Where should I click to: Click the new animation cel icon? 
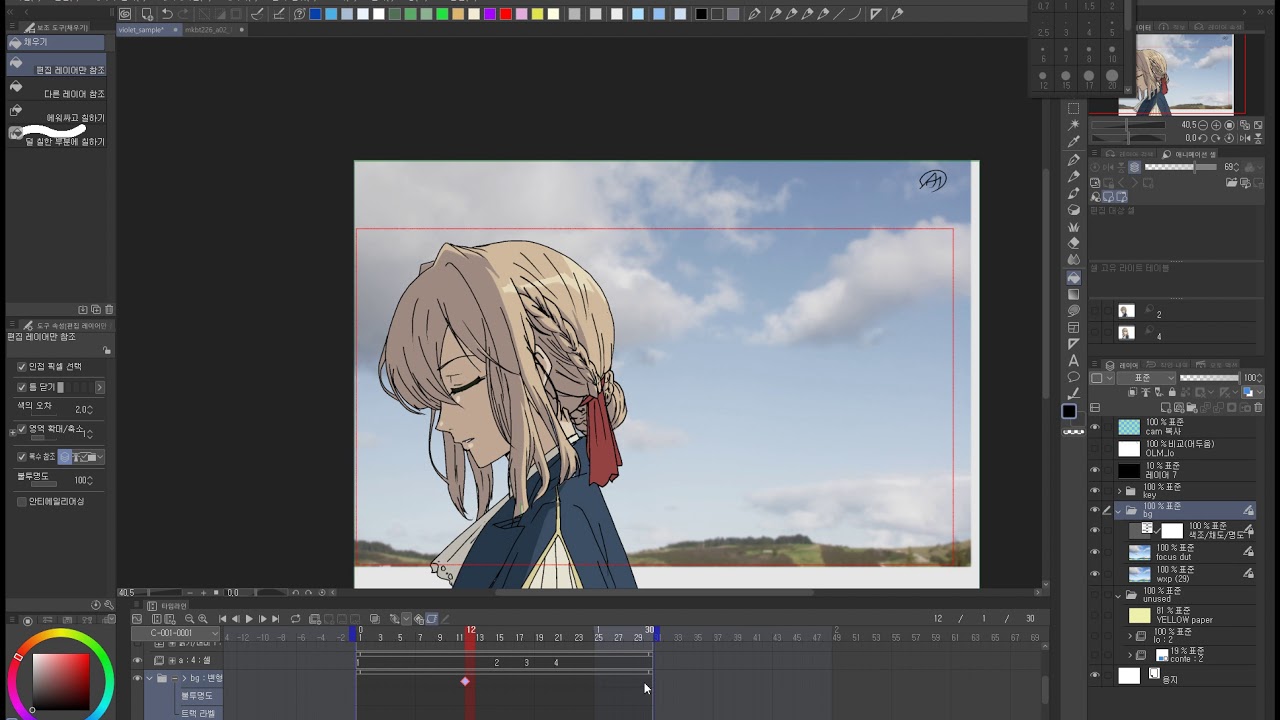[x=315, y=619]
